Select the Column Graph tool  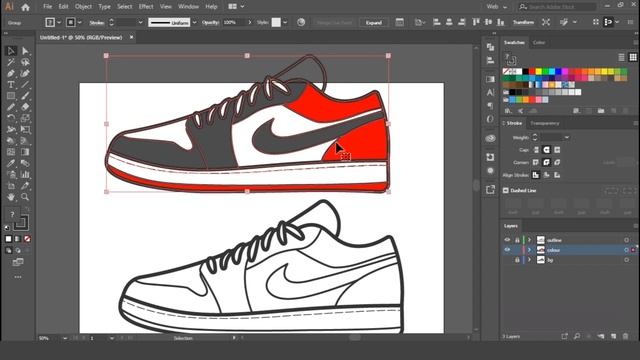pyautogui.click(x=25, y=174)
